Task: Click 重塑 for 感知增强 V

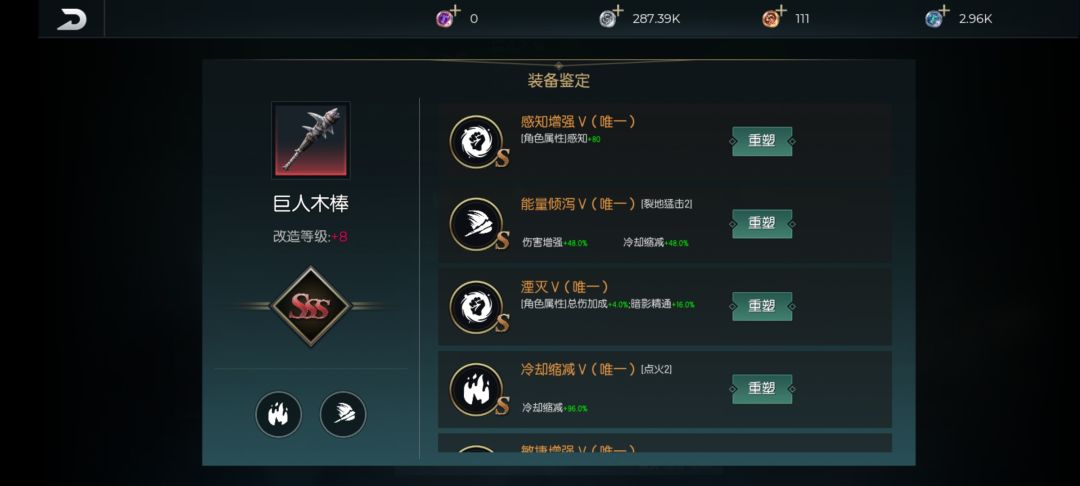Action: (x=762, y=141)
